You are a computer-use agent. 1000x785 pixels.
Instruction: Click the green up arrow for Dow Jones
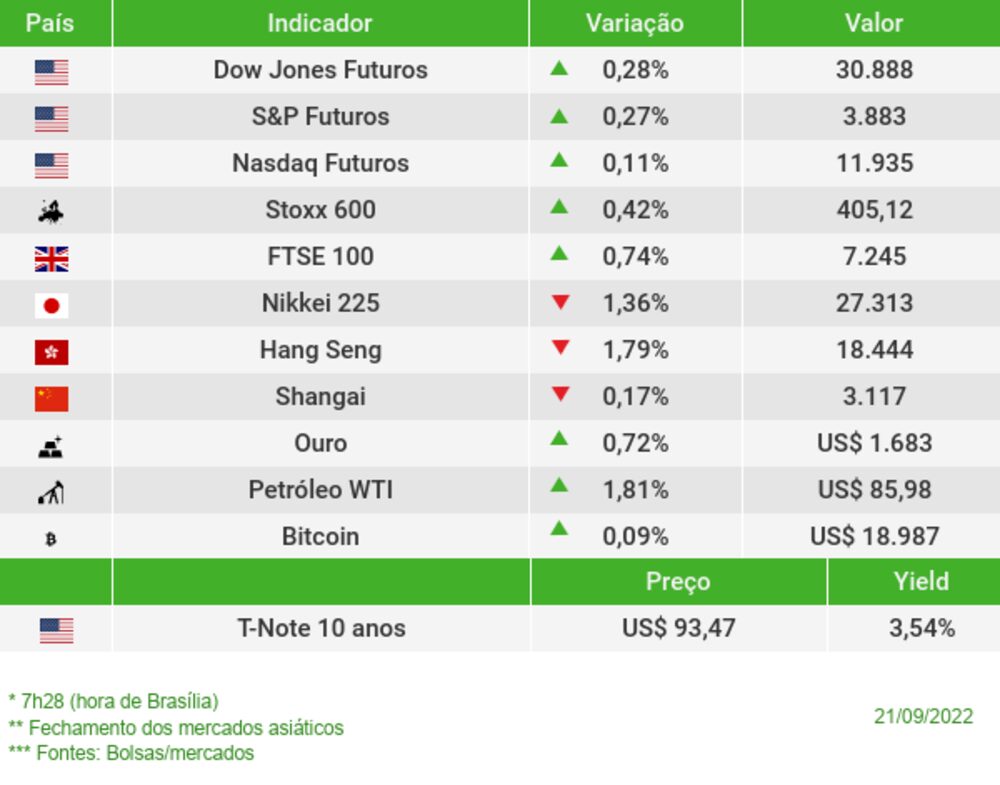(559, 69)
